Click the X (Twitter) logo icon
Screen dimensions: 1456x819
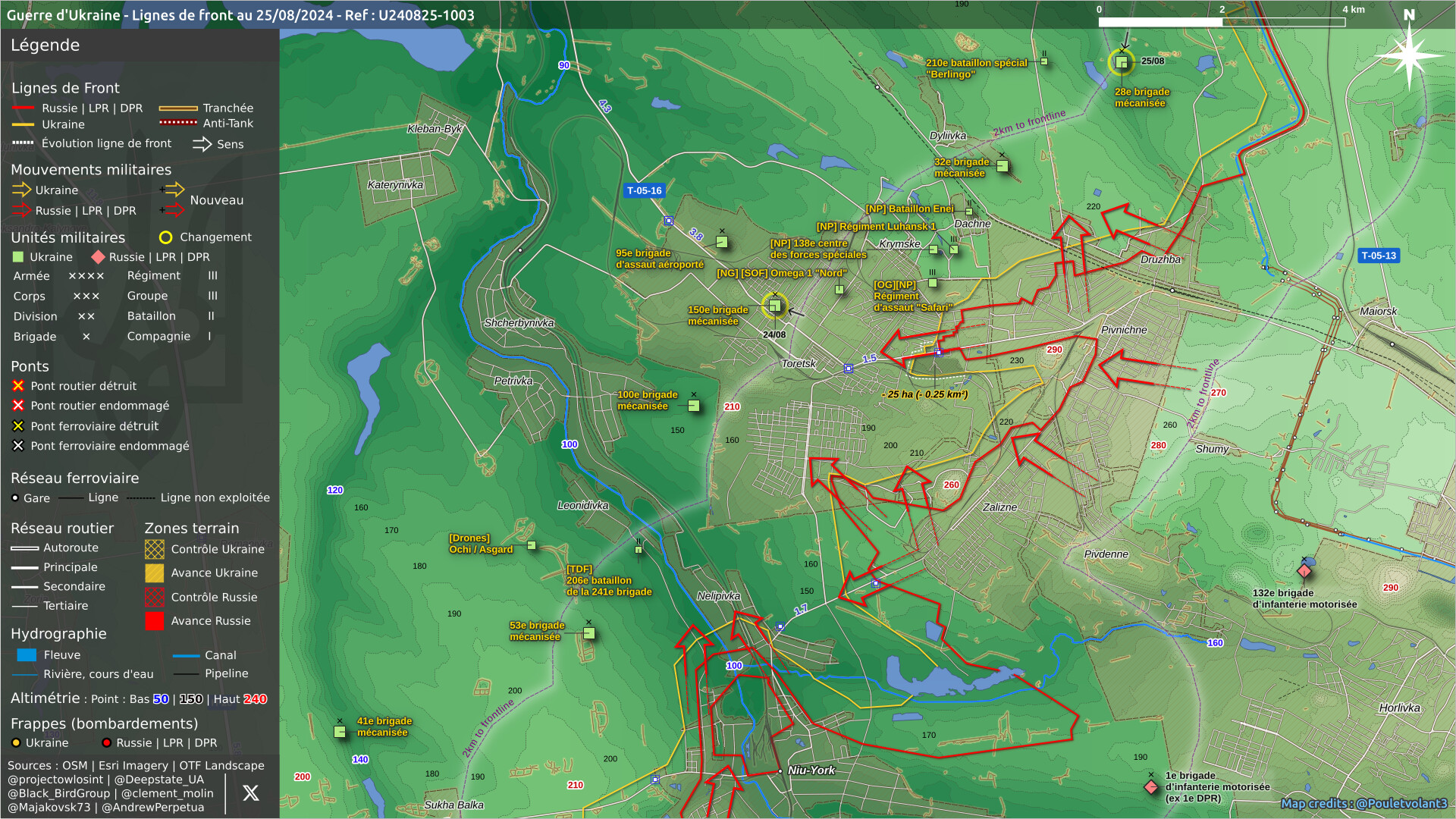[251, 793]
